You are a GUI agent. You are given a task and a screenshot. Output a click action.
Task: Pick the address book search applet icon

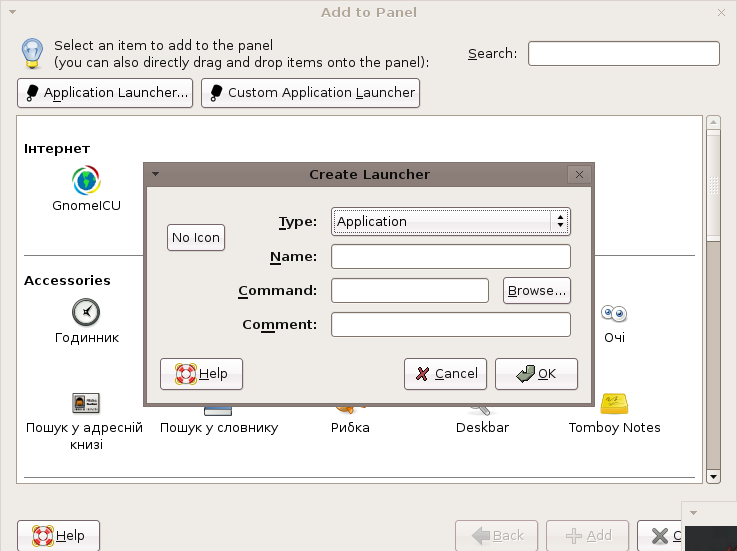85,403
